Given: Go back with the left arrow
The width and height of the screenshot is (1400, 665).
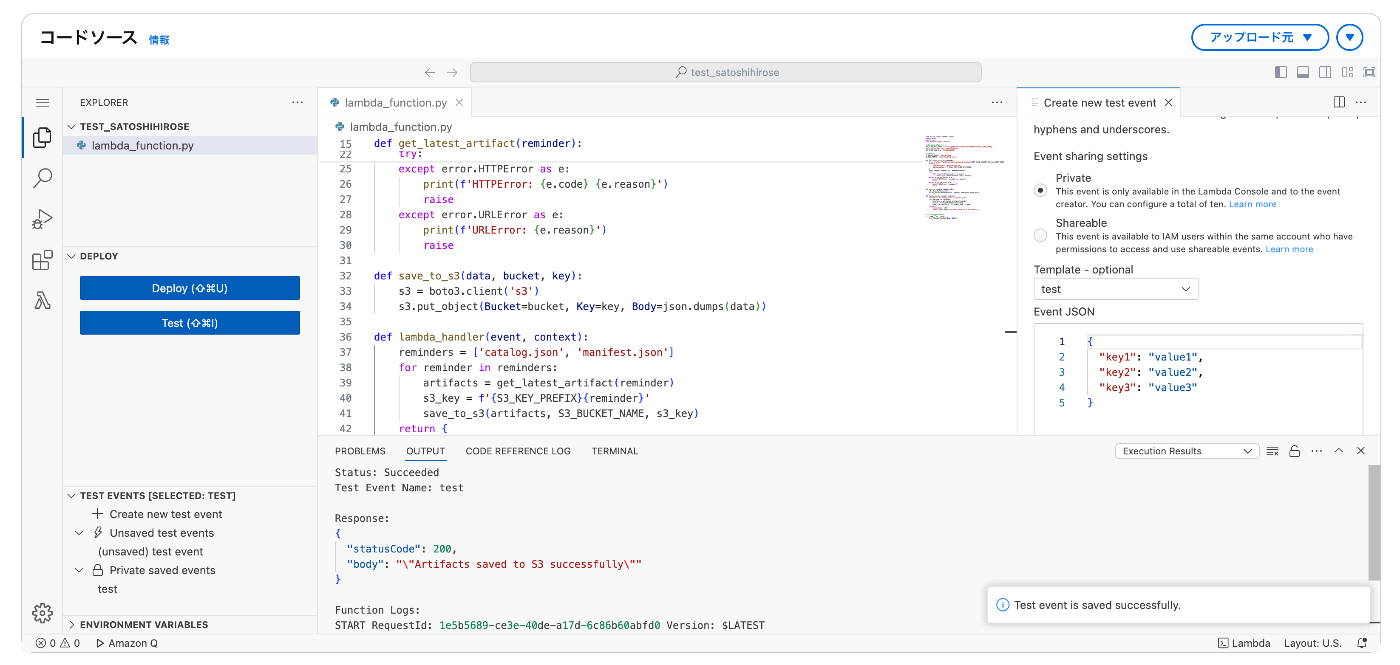Looking at the screenshot, I should (430, 72).
